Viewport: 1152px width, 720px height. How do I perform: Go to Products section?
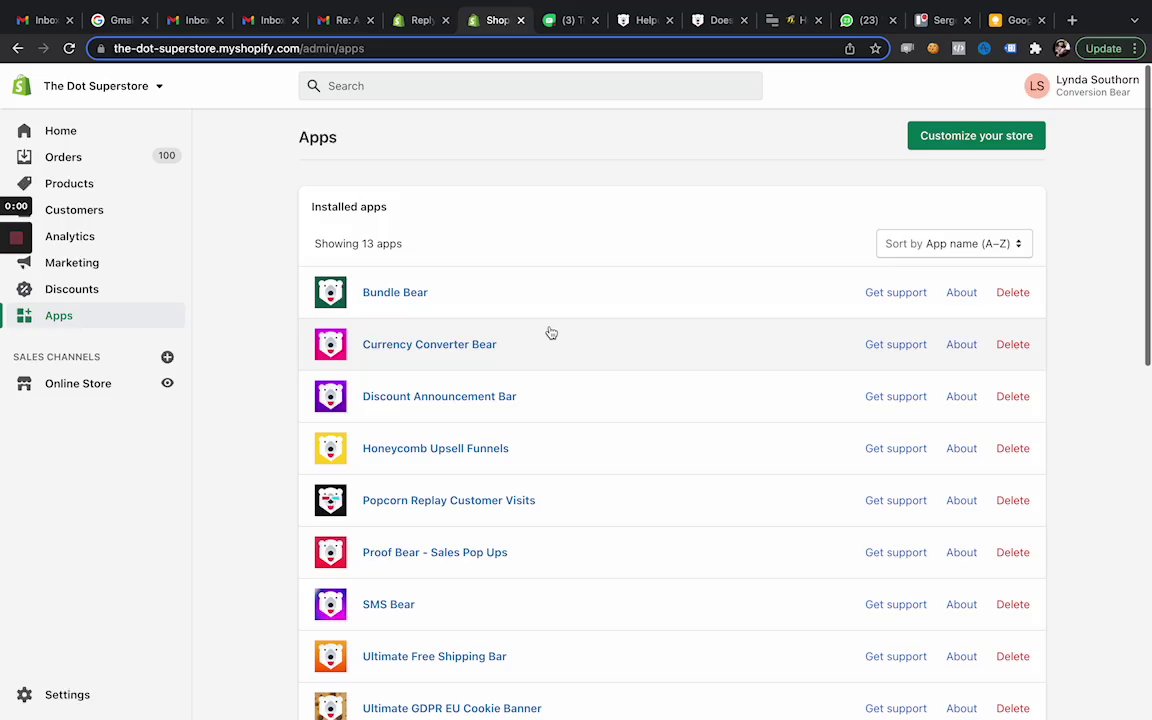point(69,184)
